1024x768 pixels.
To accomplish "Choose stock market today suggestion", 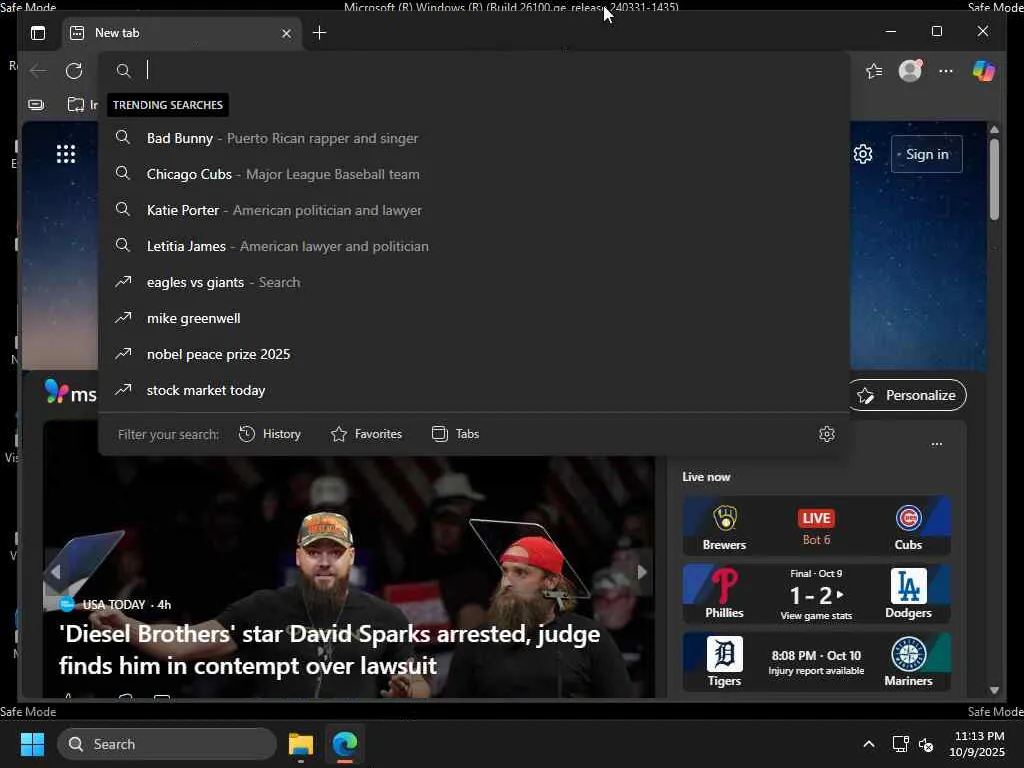I will point(474,390).
